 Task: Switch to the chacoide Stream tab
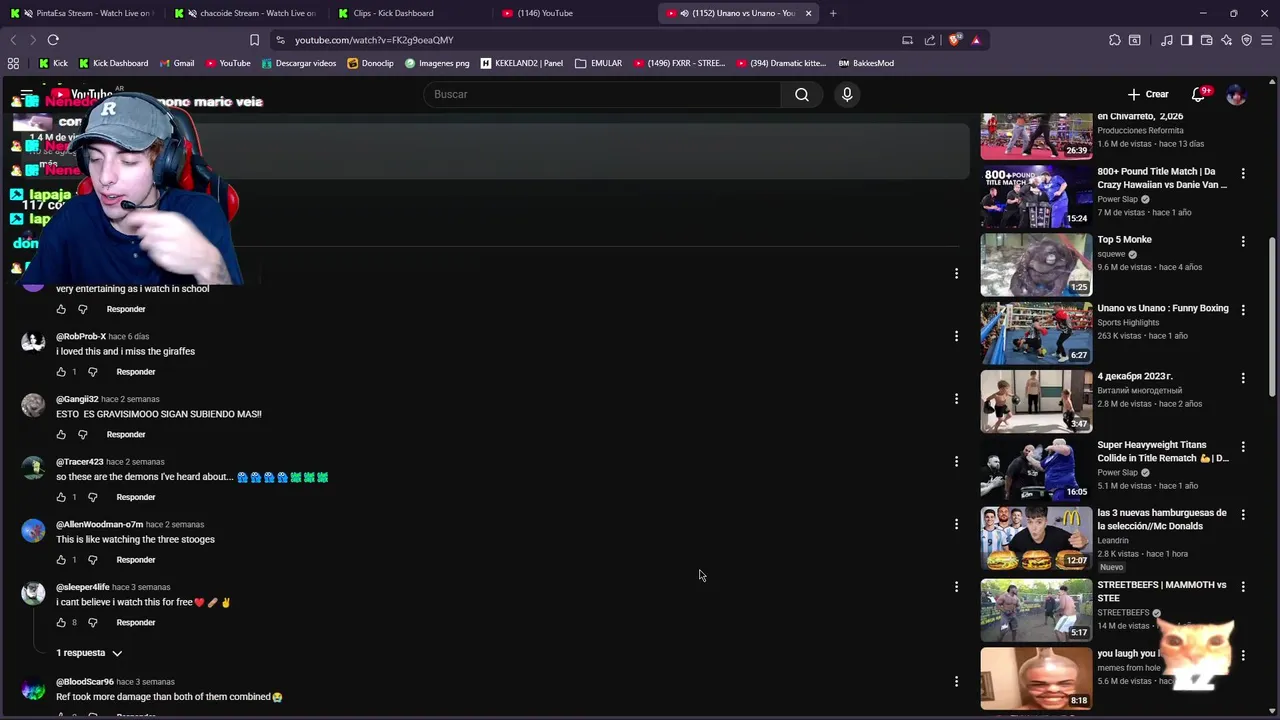(245, 13)
